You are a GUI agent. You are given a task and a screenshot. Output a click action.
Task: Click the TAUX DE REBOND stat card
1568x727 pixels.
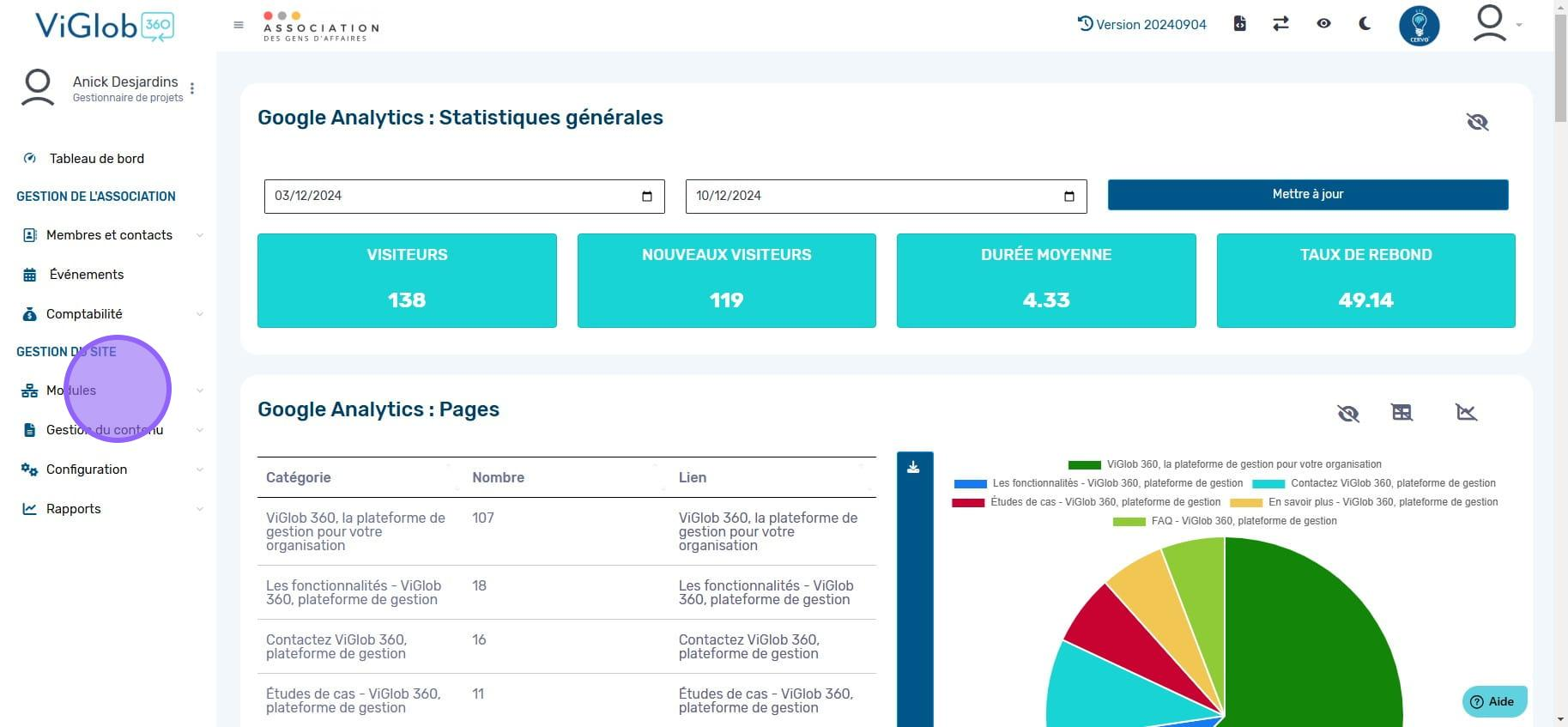[1366, 281]
